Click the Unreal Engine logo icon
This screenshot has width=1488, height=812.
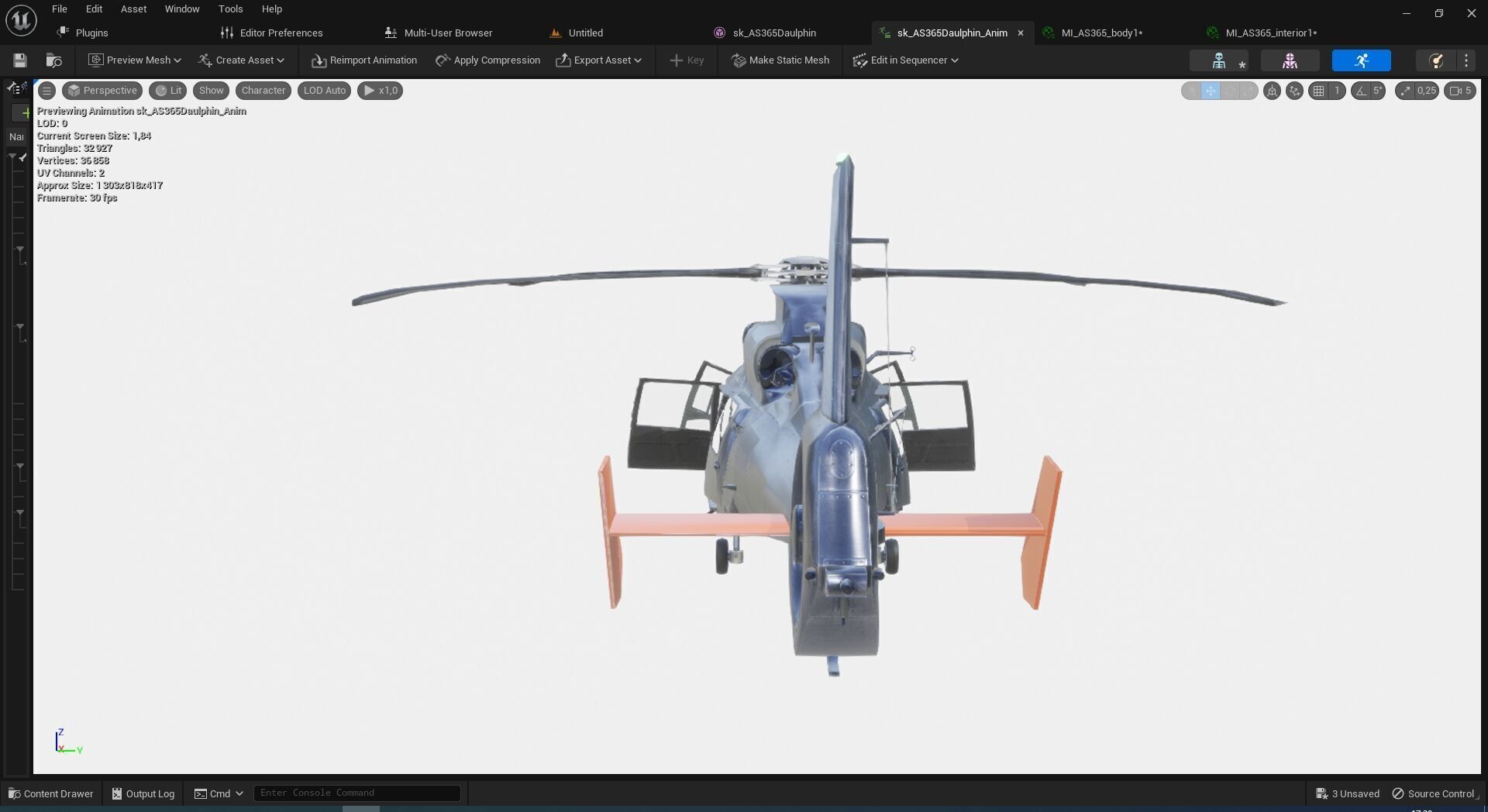coord(21,20)
